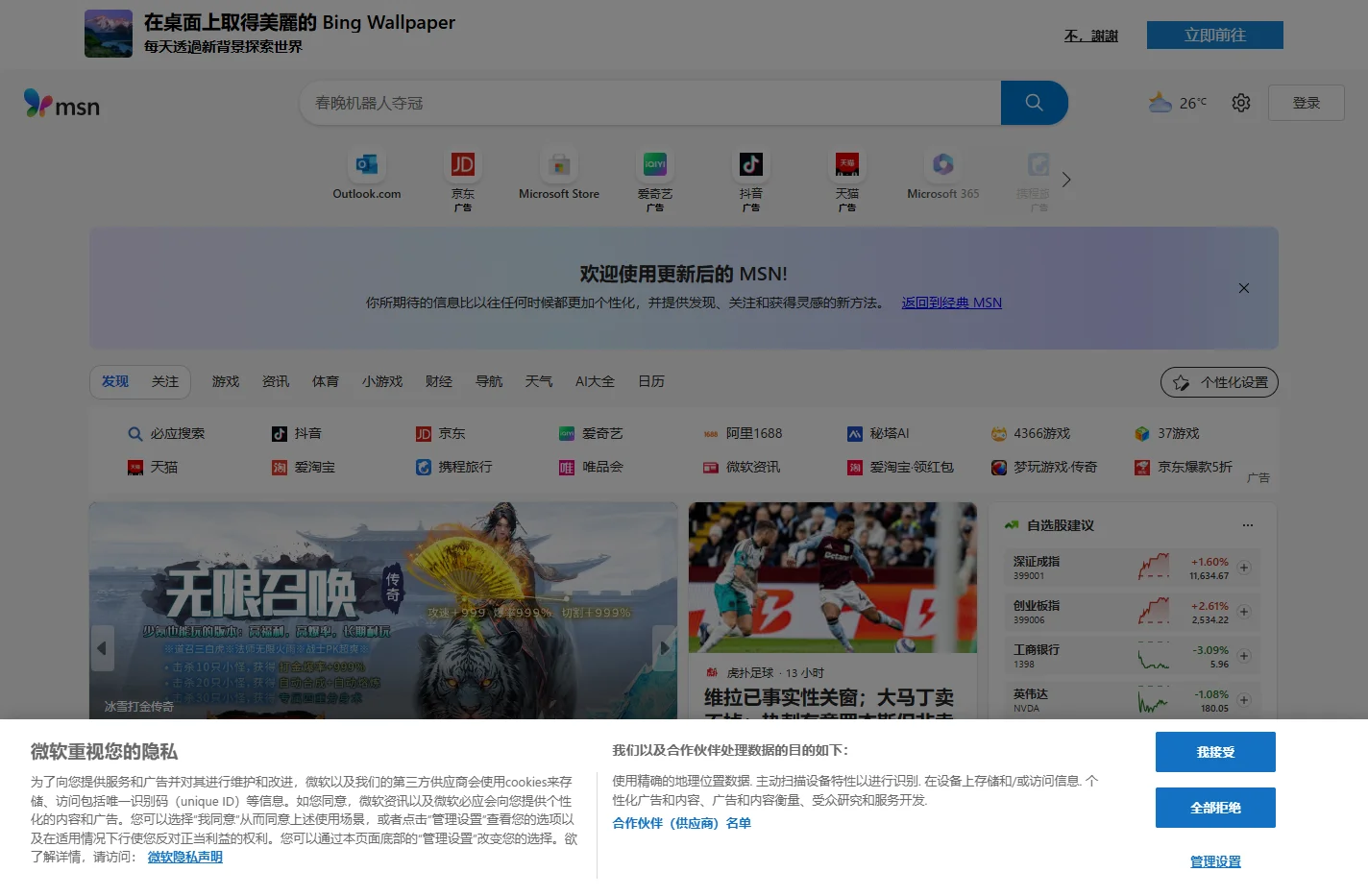This screenshot has width=1368, height=896.
Task: Click the MSN logo
Action: point(61,104)
